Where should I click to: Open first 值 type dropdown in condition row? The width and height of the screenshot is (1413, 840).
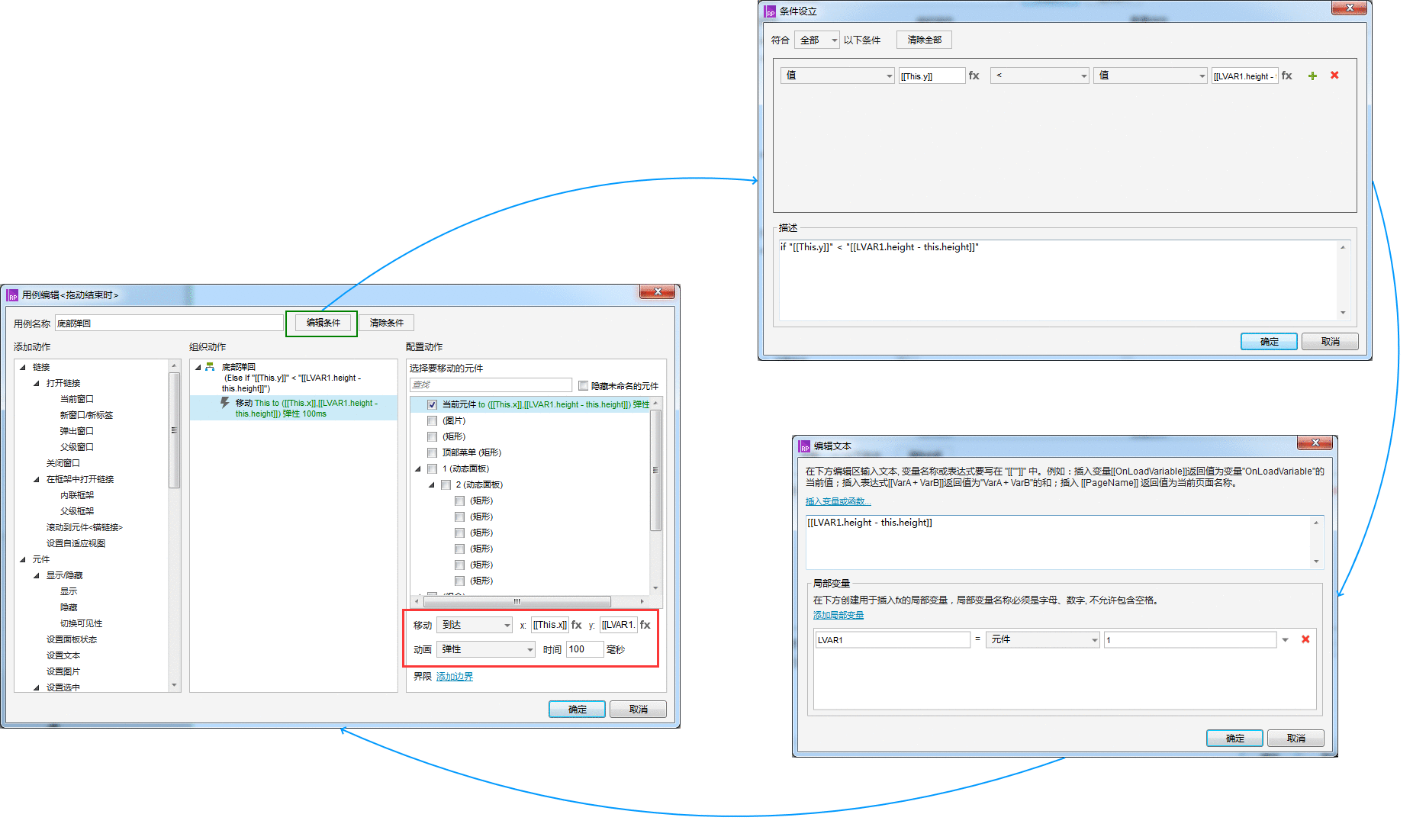(x=838, y=76)
